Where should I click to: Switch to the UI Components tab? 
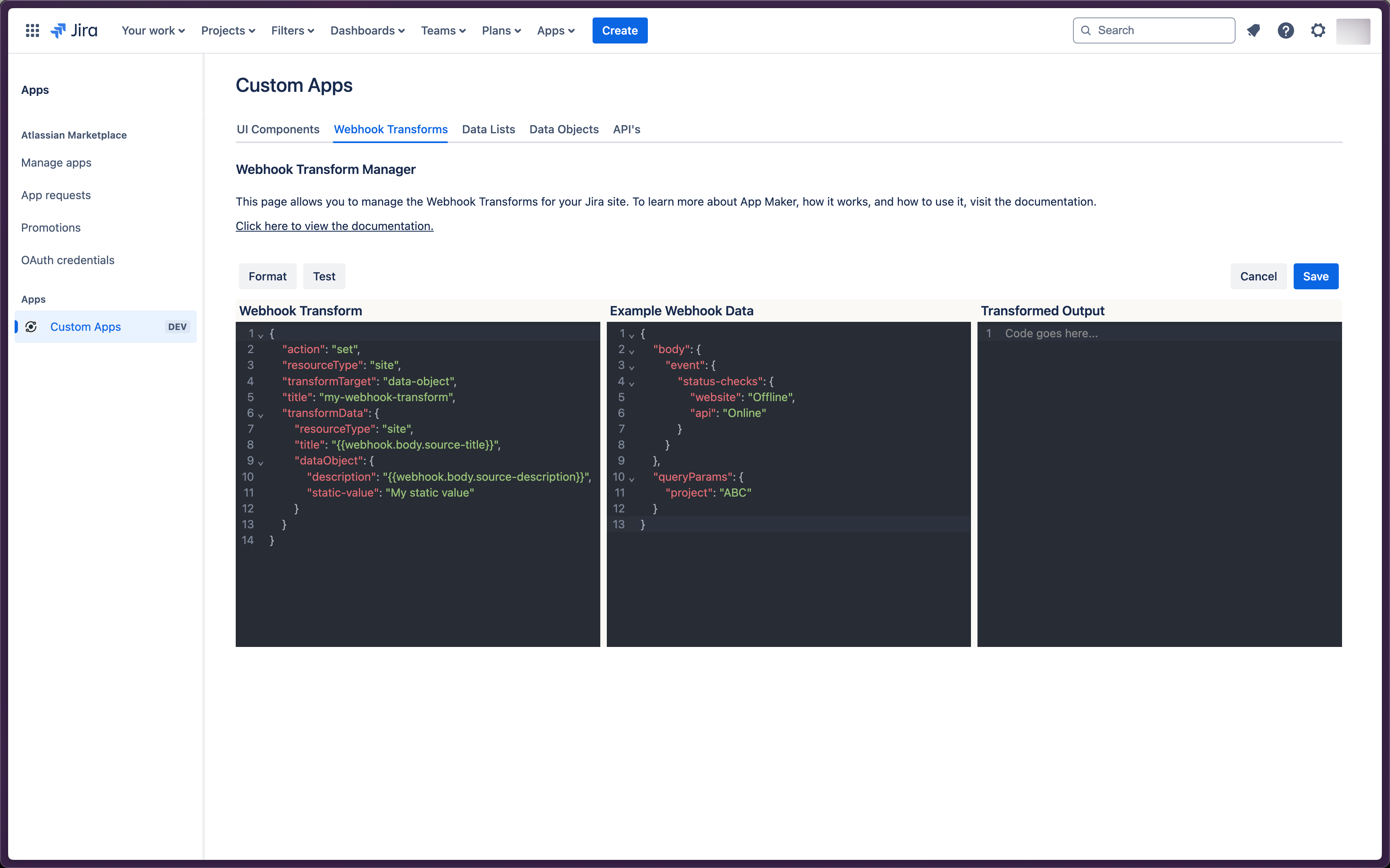pos(277,128)
